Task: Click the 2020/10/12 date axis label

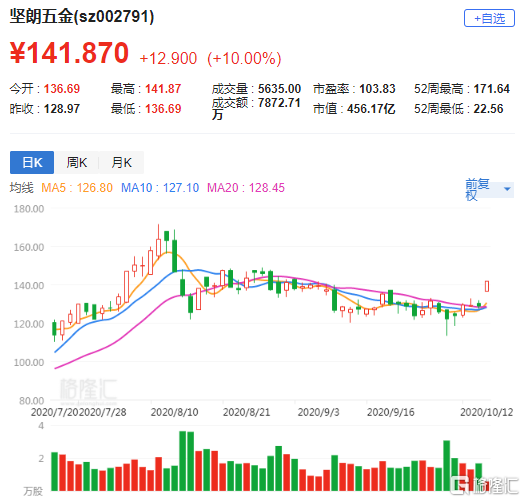Action: (x=486, y=412)
